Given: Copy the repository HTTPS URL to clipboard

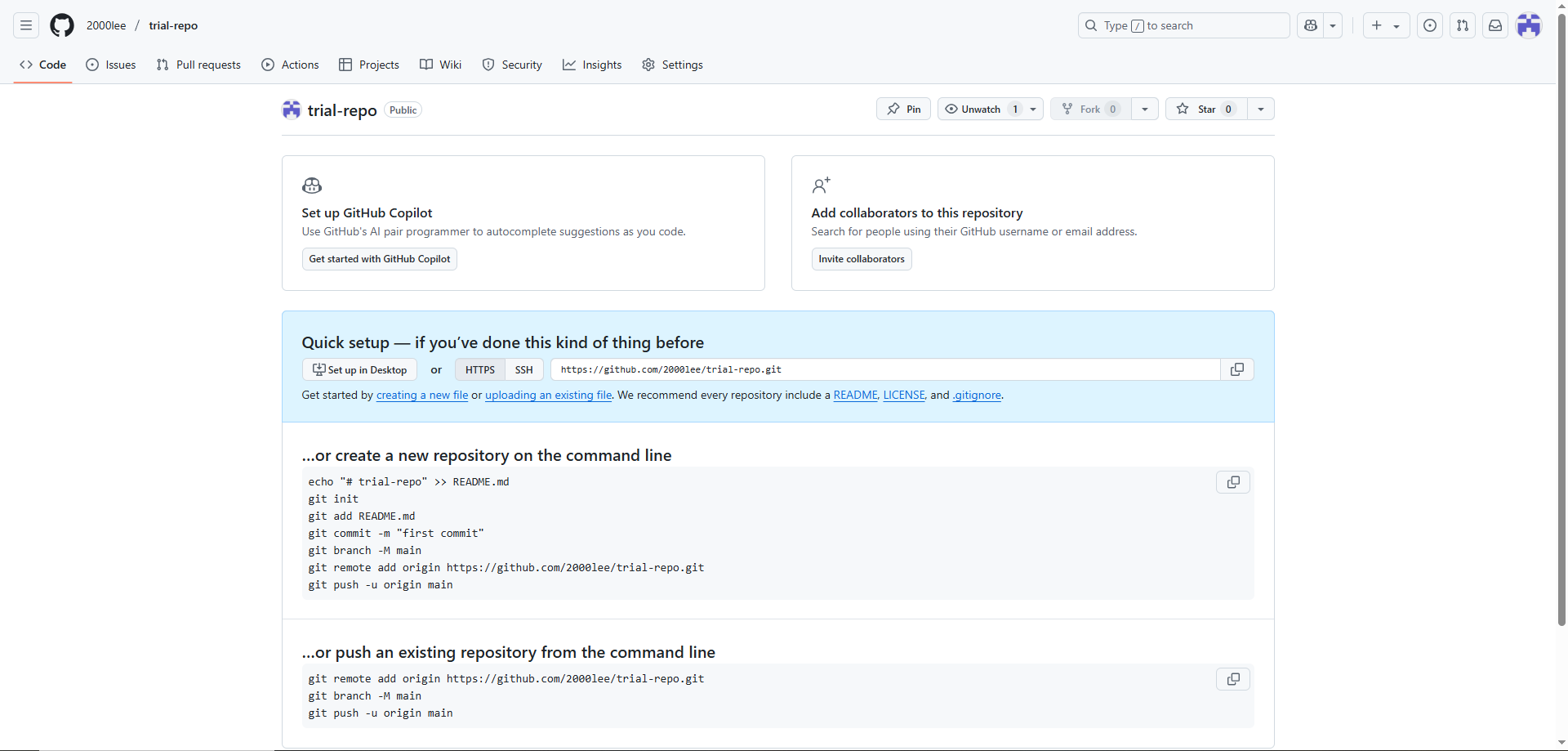Looking at the screenshot, I should [x=1237, y=369].
